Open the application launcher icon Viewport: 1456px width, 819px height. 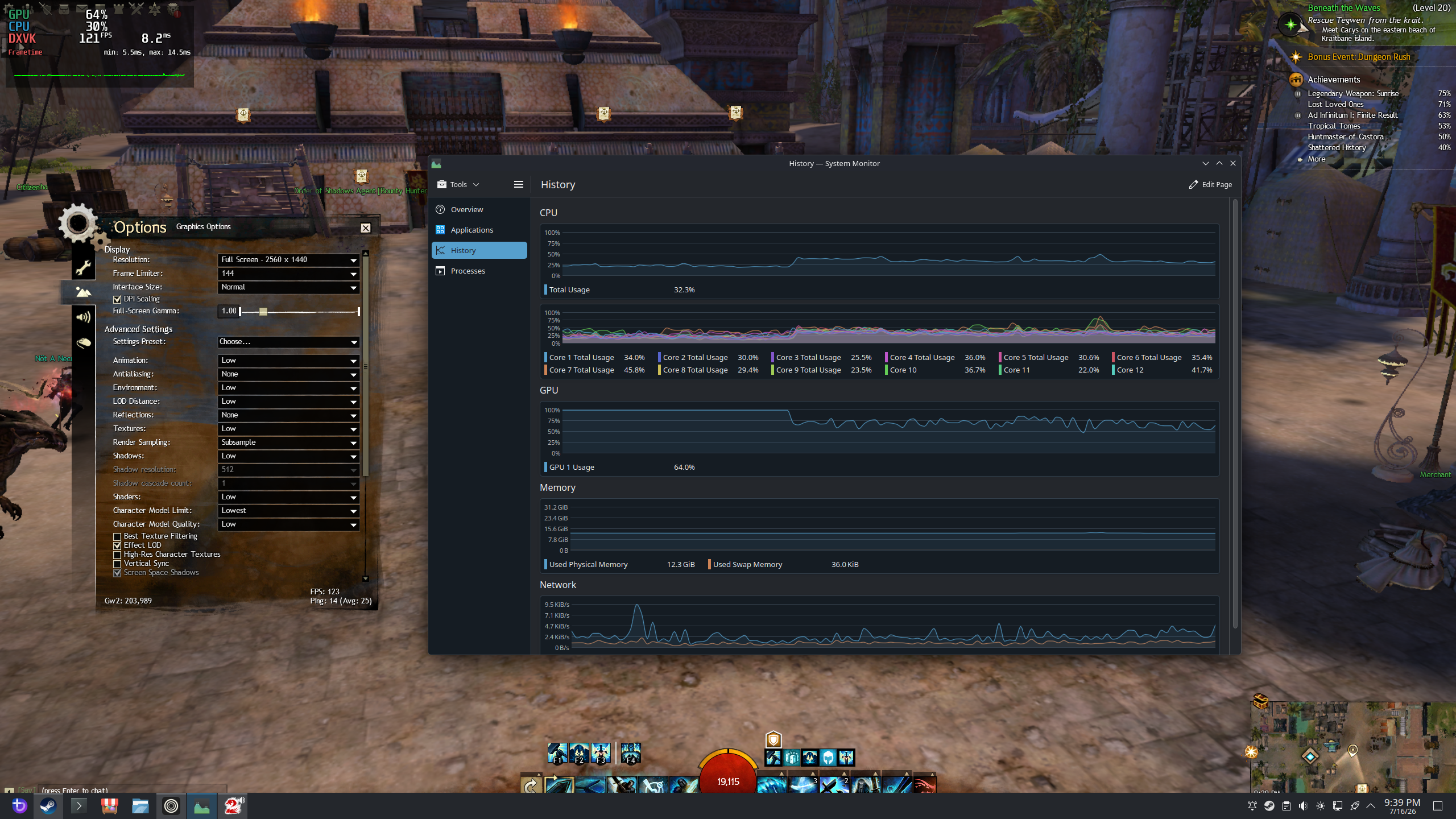(19, 806)
